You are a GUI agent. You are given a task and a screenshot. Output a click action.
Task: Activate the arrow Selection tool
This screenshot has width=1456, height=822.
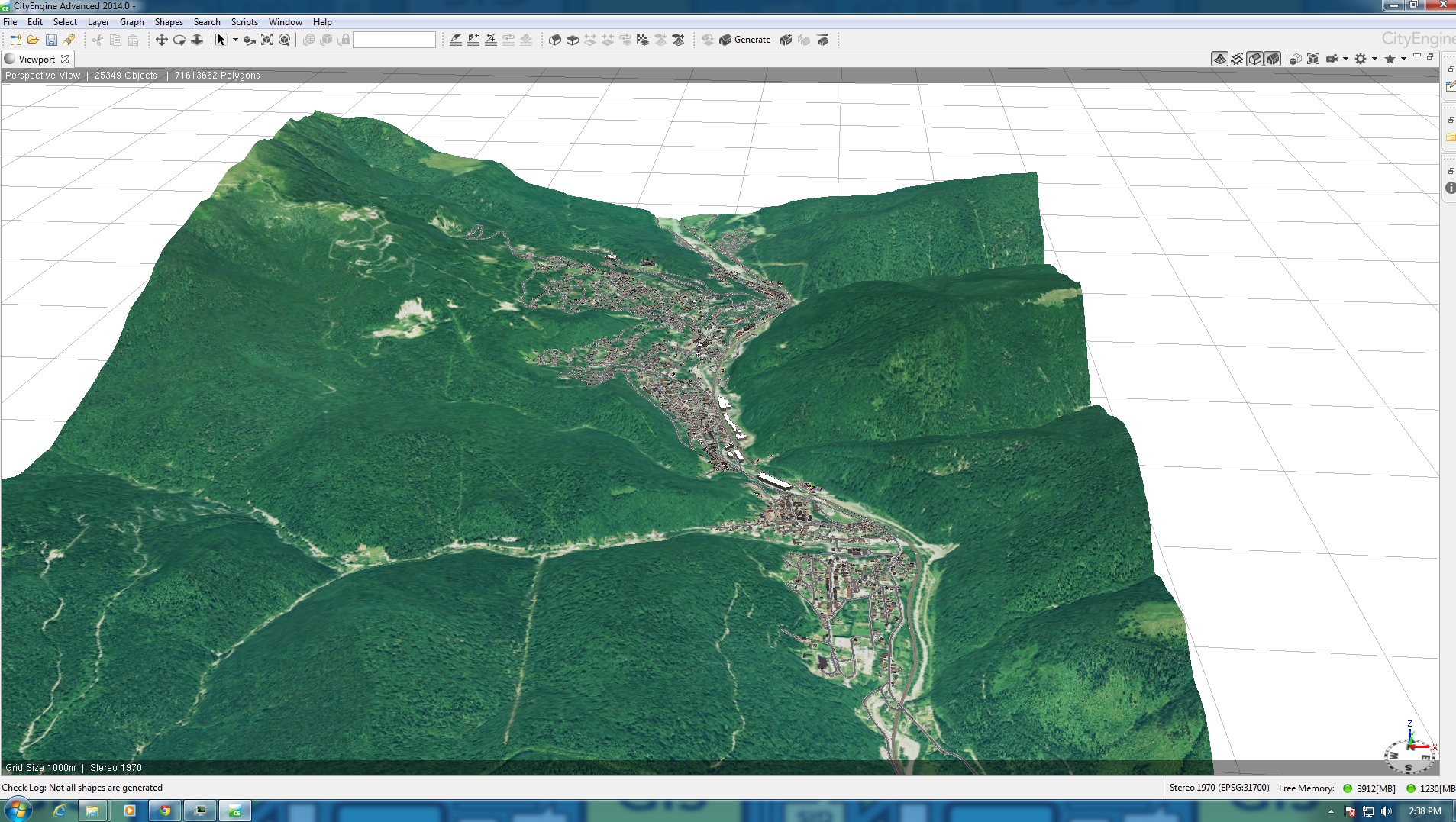221,40
